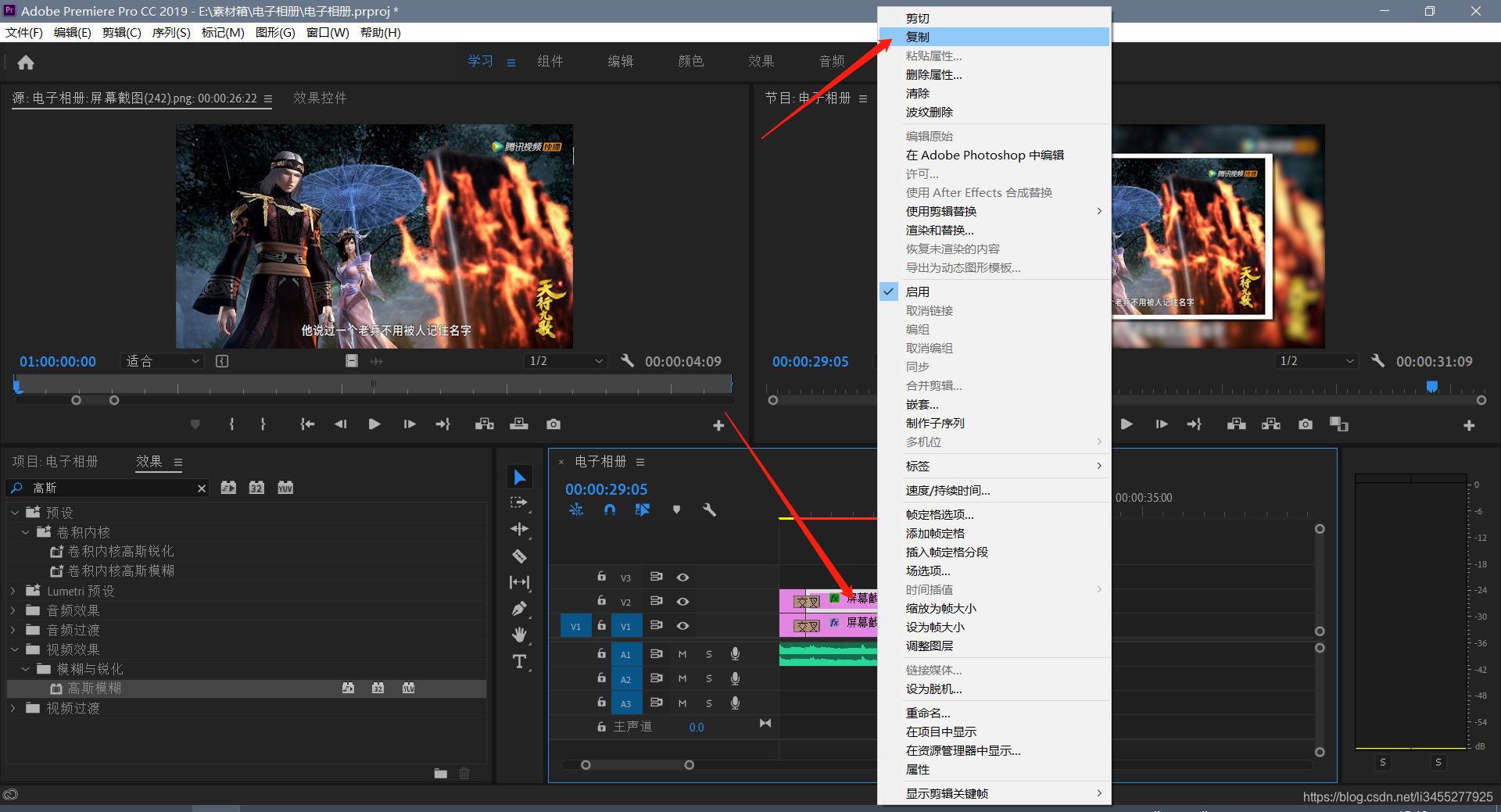Image resolution: width=1501 pixels, height=812 pixels.
Task: Select the Track Select Forward tool
Action: 520,503
